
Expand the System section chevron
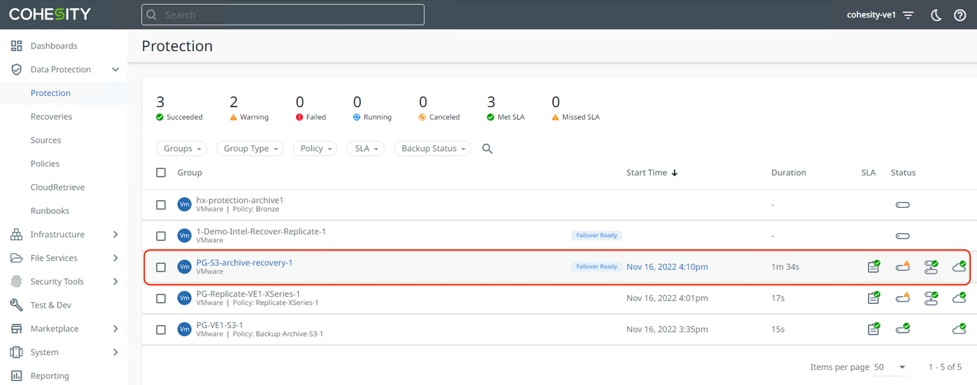coord(115,352)
